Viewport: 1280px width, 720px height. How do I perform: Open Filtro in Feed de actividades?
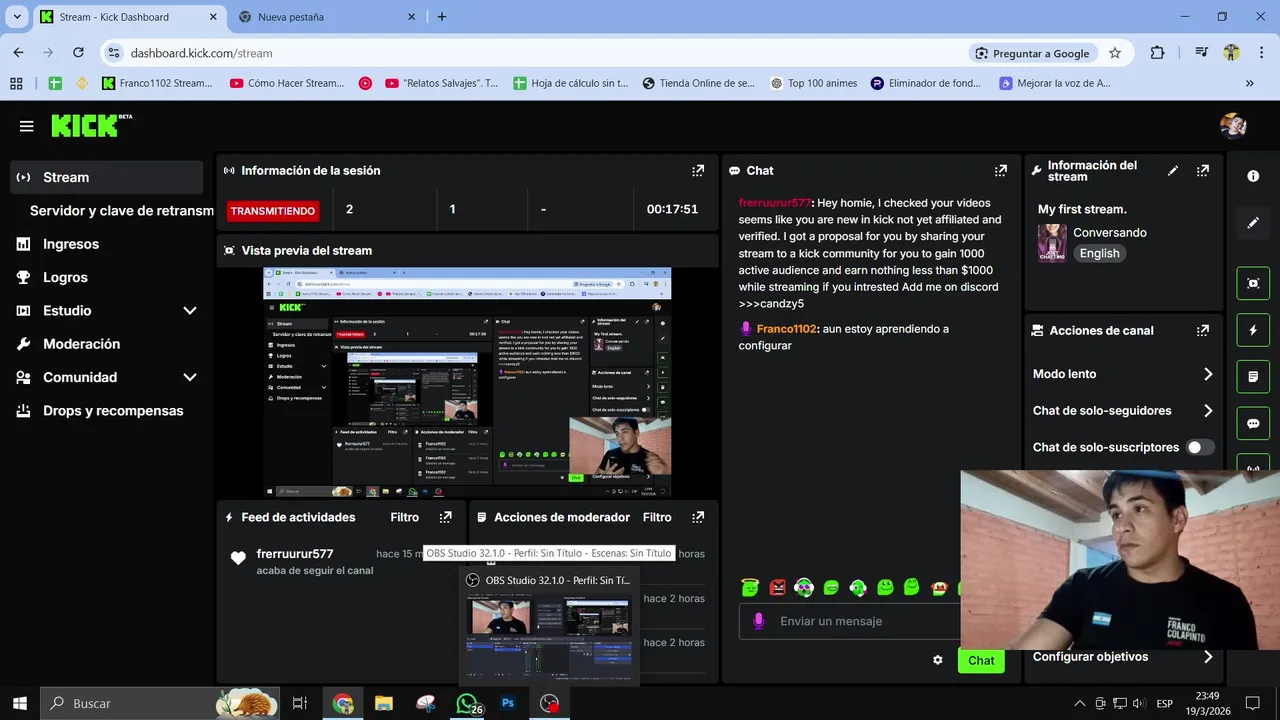[405, 517]
